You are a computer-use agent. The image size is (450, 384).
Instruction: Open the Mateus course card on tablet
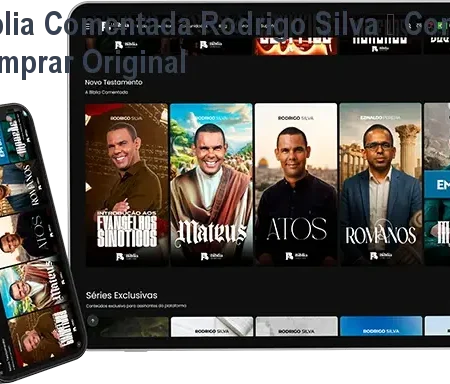211,185
